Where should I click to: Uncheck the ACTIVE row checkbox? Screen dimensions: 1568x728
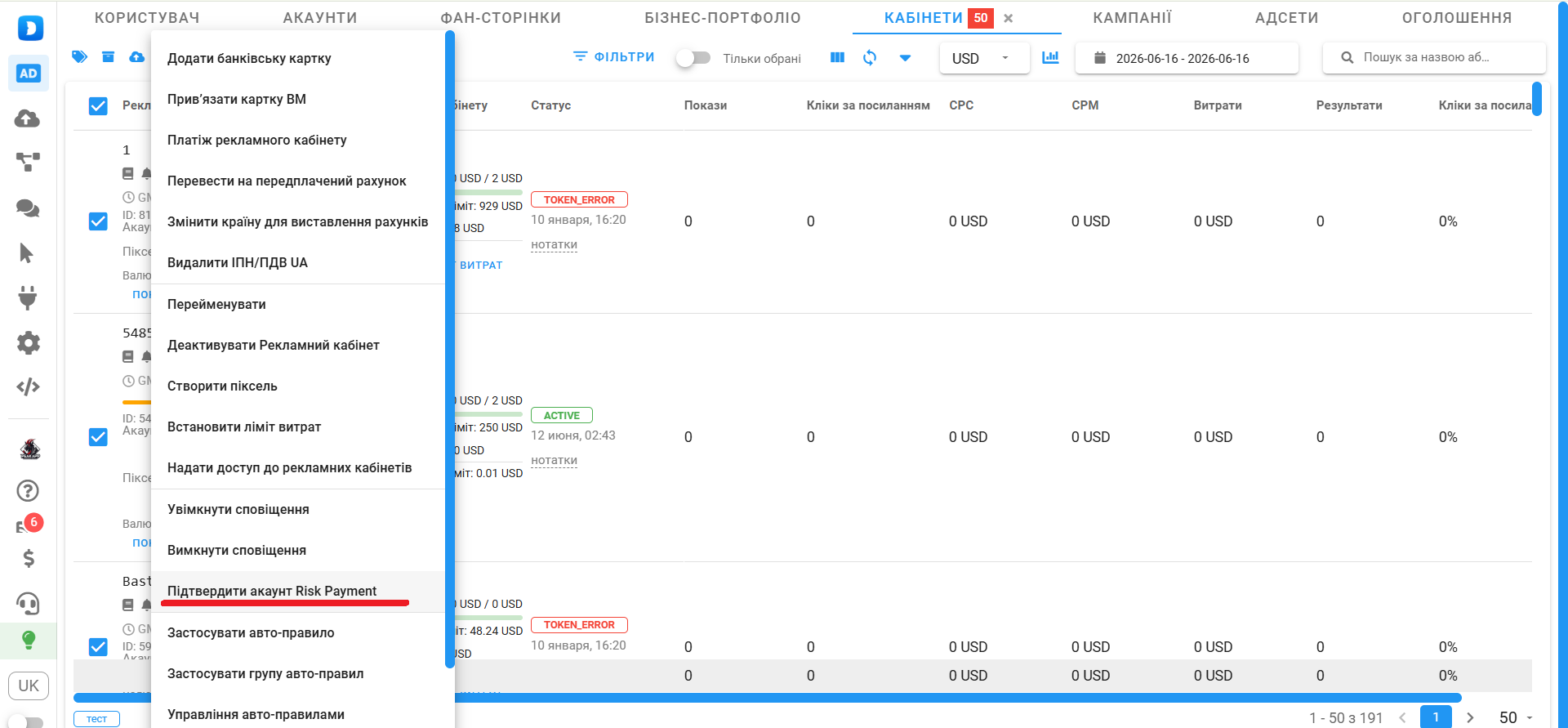tap(98, 437)
